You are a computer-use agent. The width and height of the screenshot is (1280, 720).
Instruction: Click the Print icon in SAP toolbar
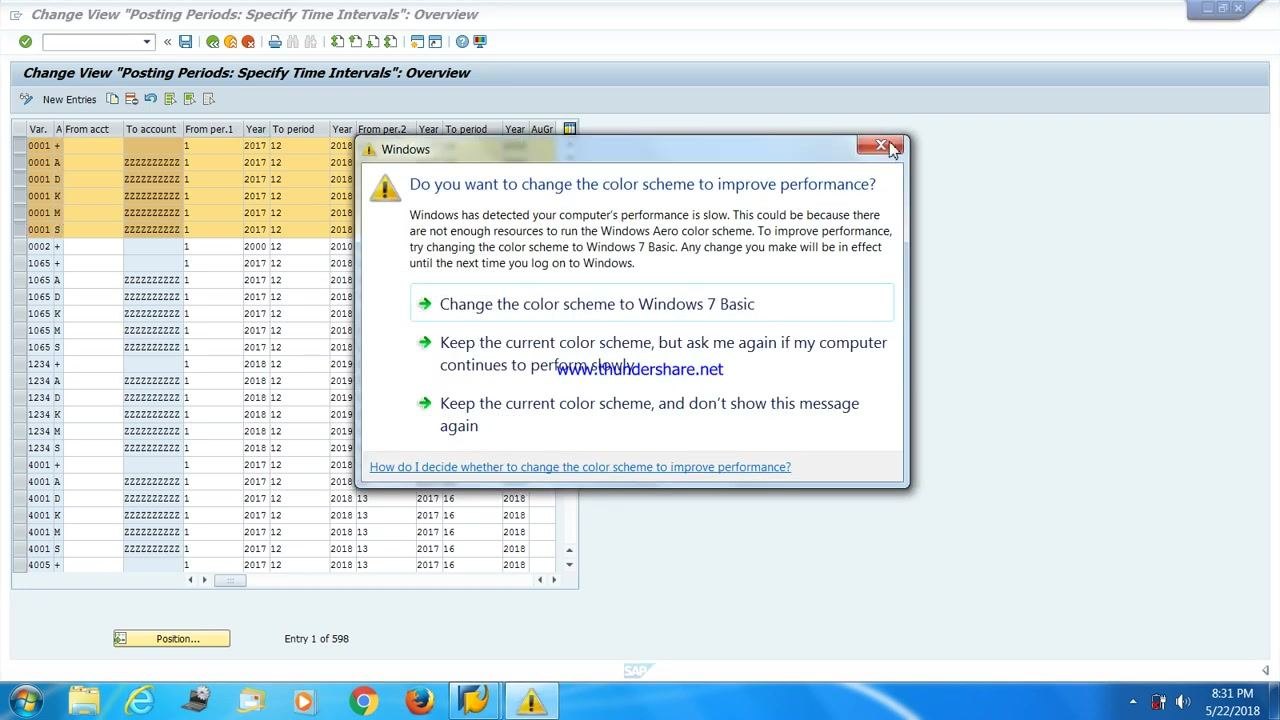tap(275, 41)
